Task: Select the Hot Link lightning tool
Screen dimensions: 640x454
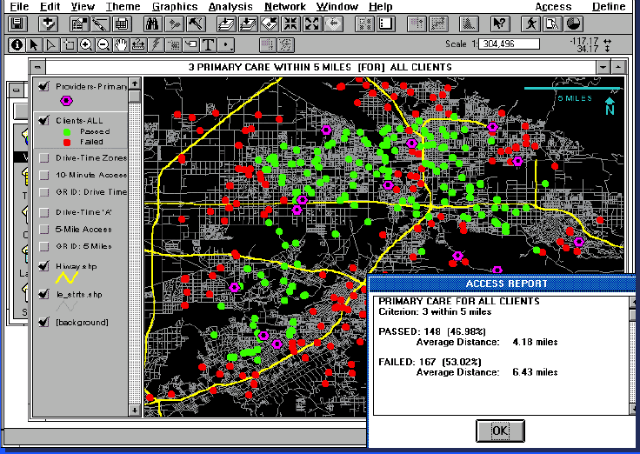Action: [156, 44]
